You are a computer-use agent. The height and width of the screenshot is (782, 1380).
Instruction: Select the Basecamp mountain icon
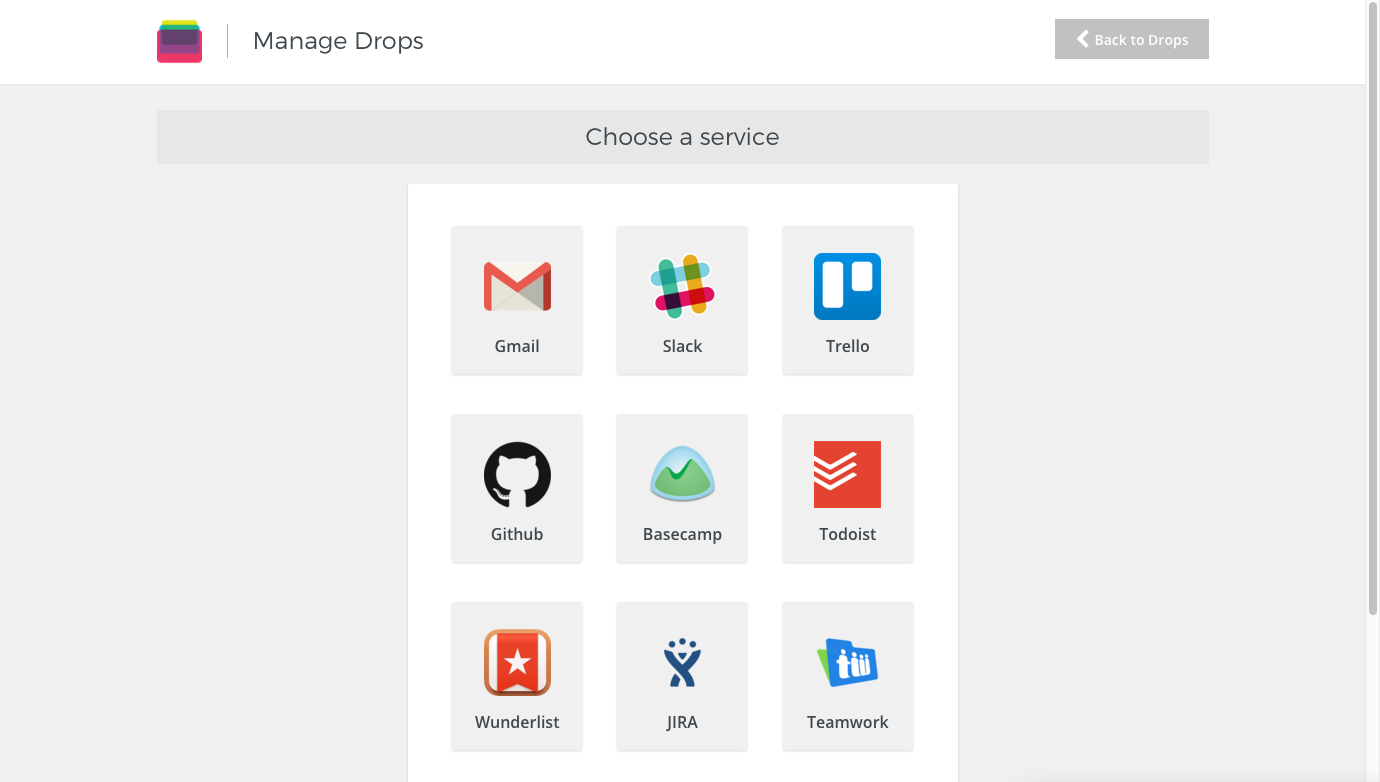click(x=682, y=474)
